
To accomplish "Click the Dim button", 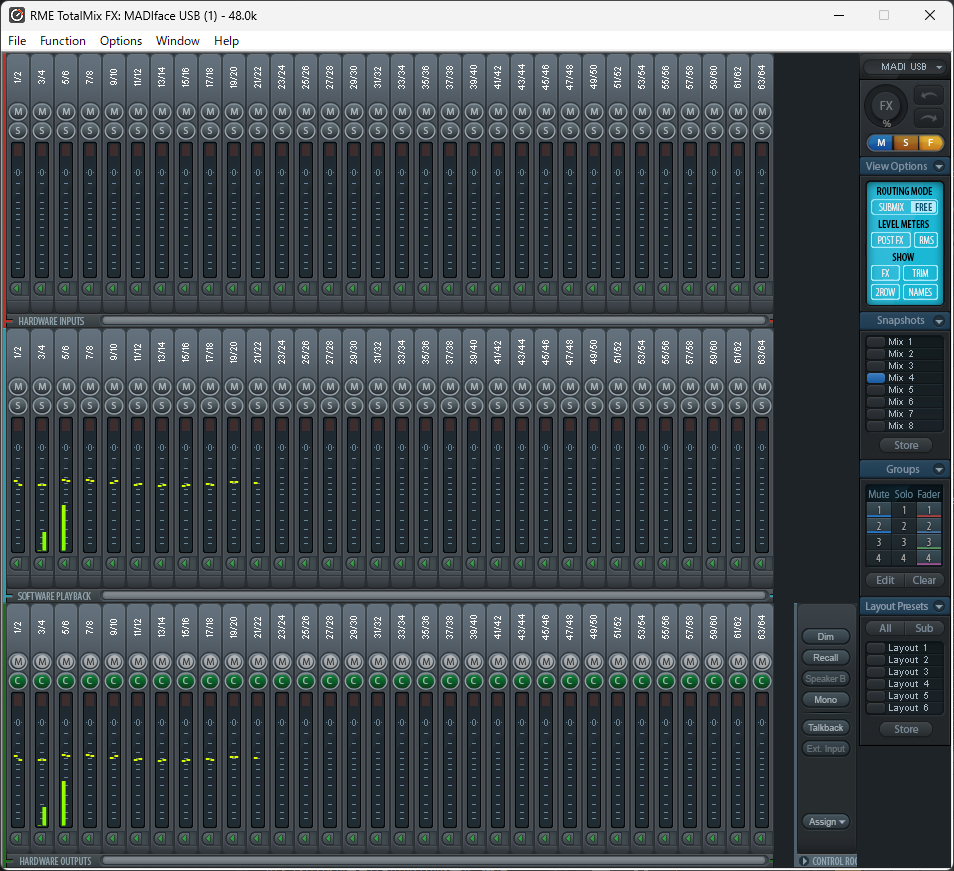I will click(826, 637).
